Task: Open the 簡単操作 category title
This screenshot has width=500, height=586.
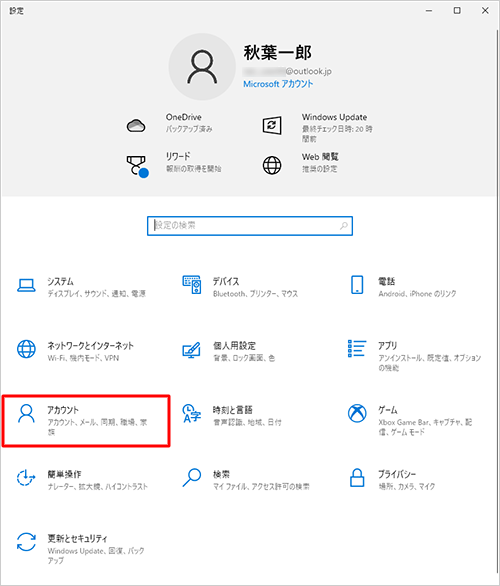Action: [x=64, y=474]
